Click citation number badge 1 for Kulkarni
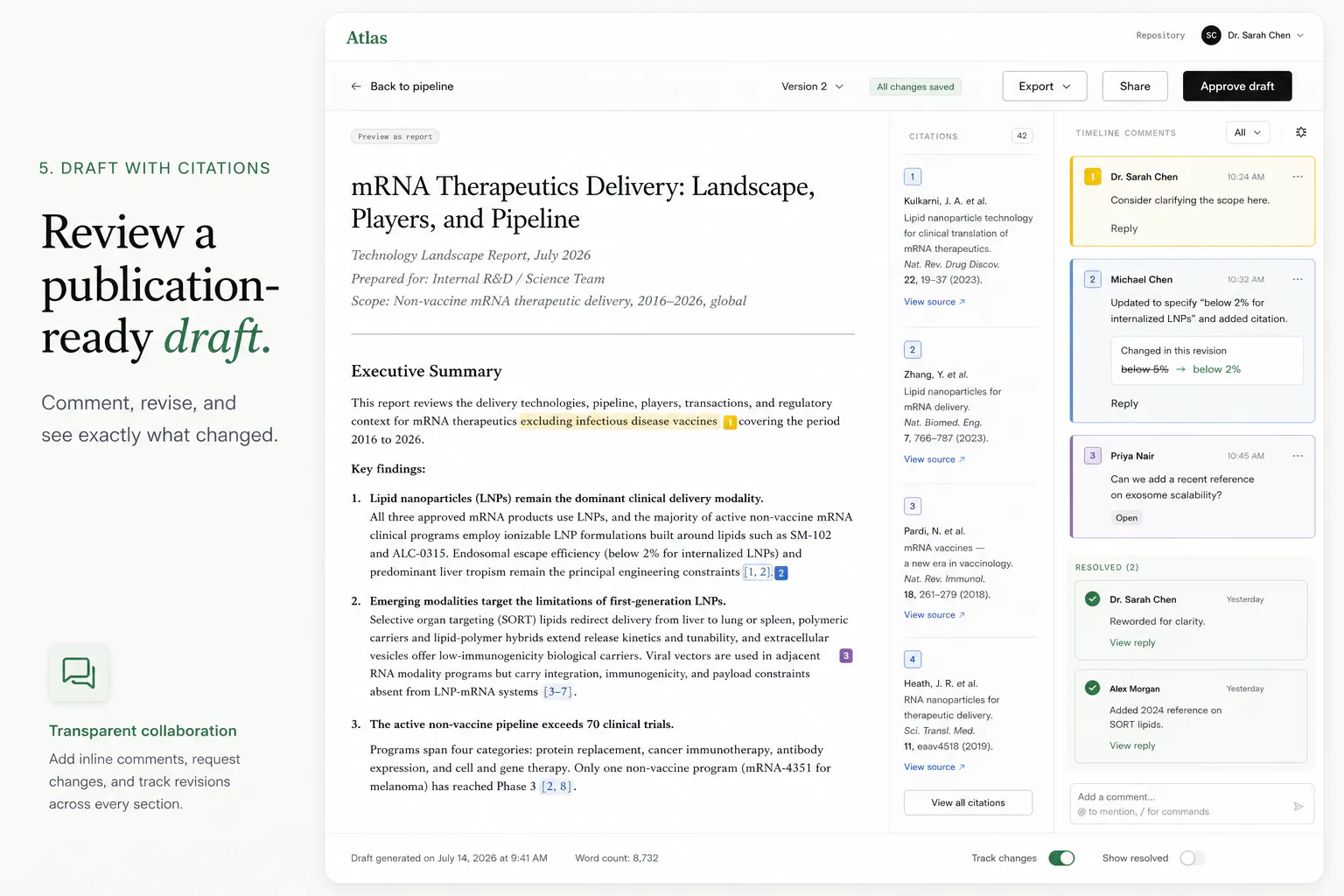Image resolution: width=1344 pixels, height=896 pixels. coord(913,177)
